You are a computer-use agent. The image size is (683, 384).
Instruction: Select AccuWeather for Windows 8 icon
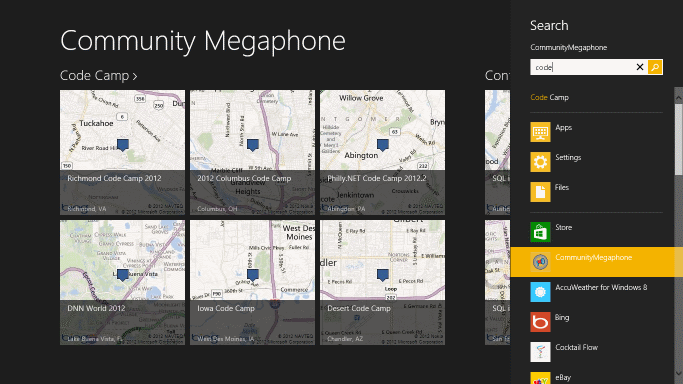point(540,292)
